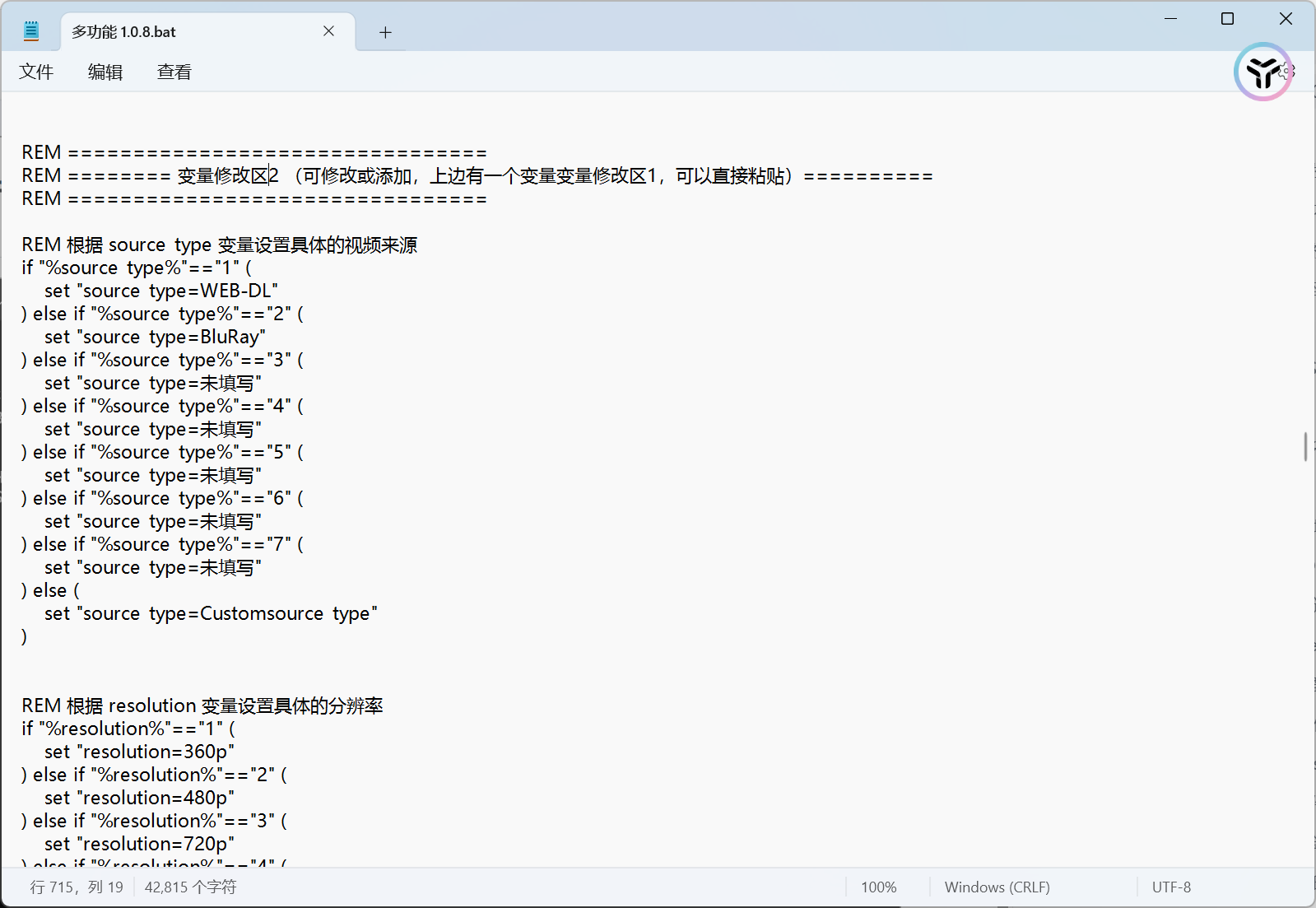Open the 文件 menu
The image size is (1316, 908).
click(36, 72)
